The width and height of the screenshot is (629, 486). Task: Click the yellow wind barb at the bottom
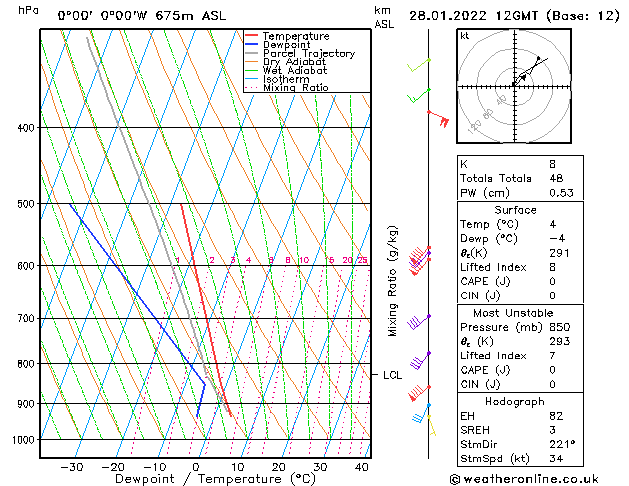432,426
